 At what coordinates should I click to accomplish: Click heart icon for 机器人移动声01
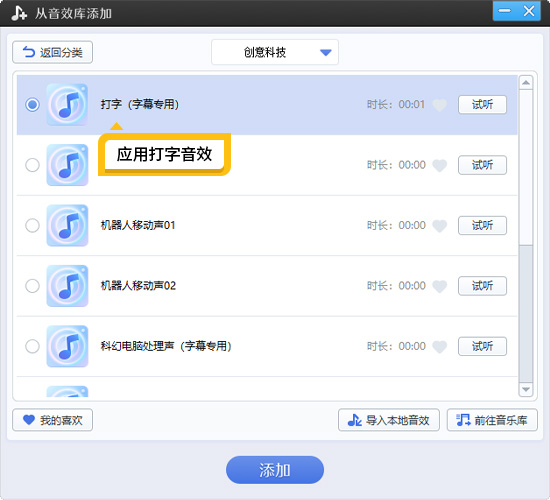(440, 226)
